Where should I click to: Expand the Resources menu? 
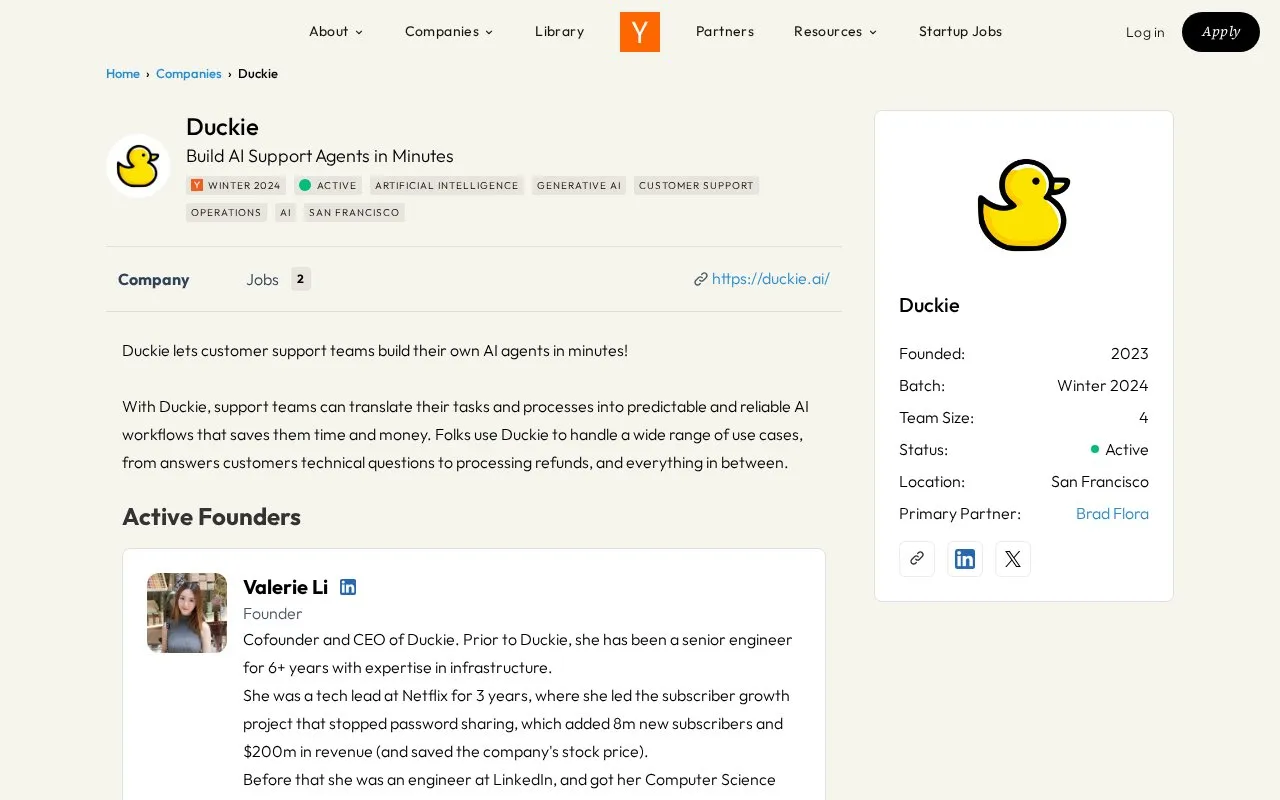(835, 31)
